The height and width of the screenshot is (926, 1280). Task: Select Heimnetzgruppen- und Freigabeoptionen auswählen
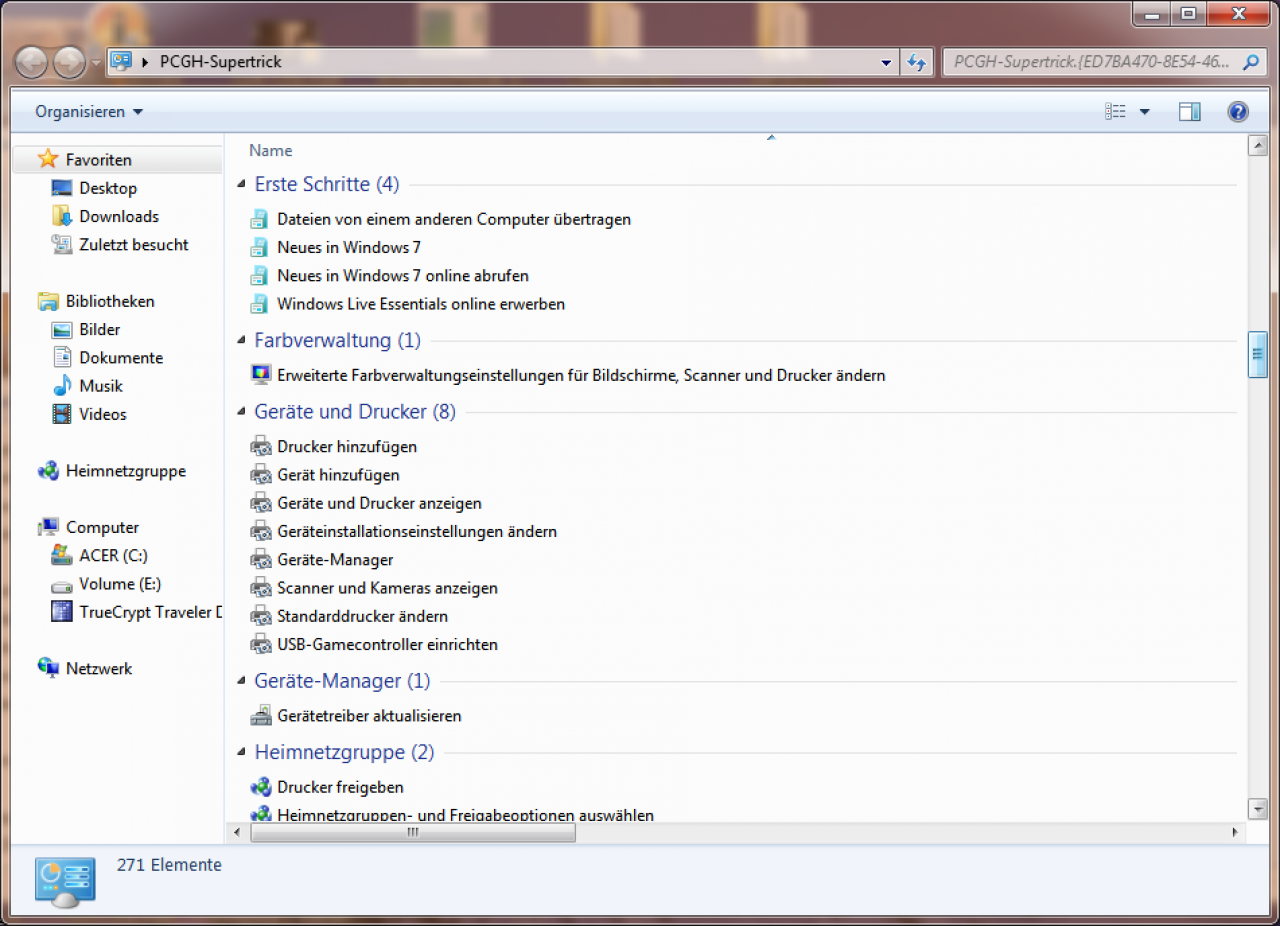pos(465,814)
